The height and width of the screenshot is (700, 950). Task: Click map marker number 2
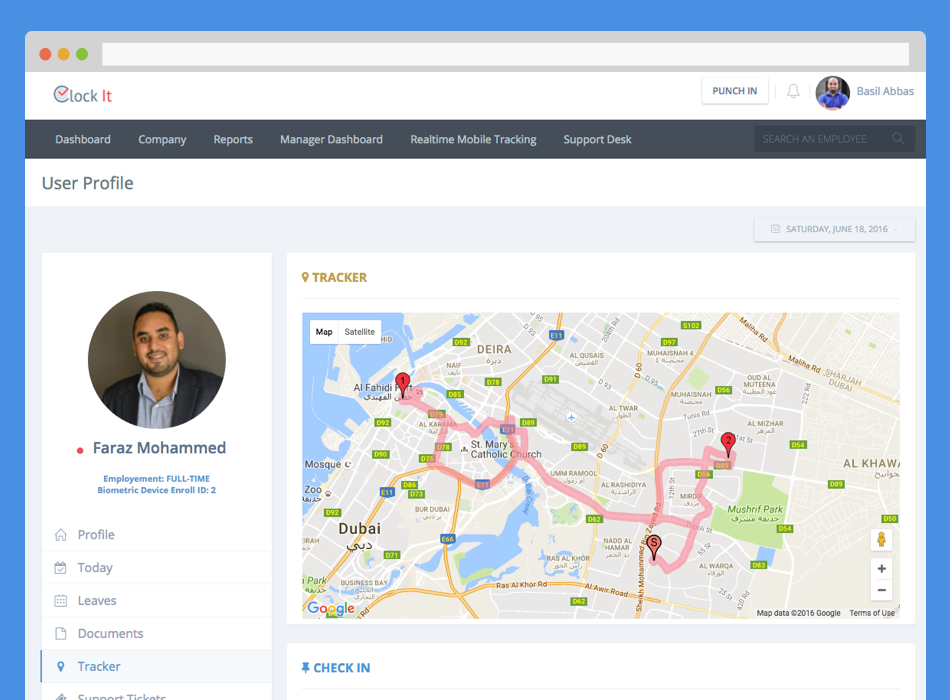[728, 444]
